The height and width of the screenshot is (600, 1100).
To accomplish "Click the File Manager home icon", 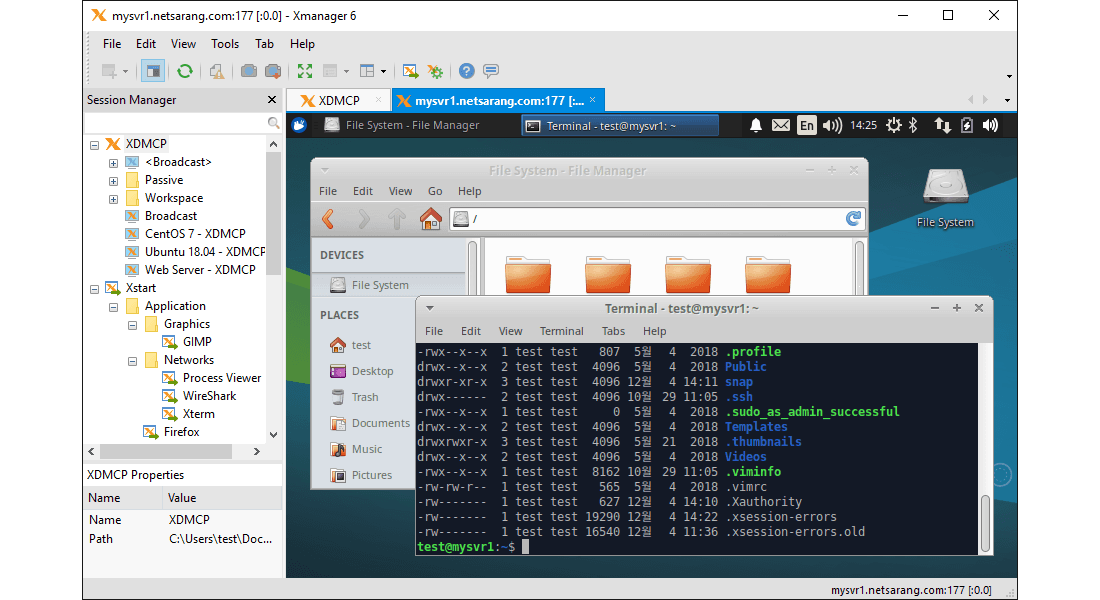I will click(x=431, y=219).
